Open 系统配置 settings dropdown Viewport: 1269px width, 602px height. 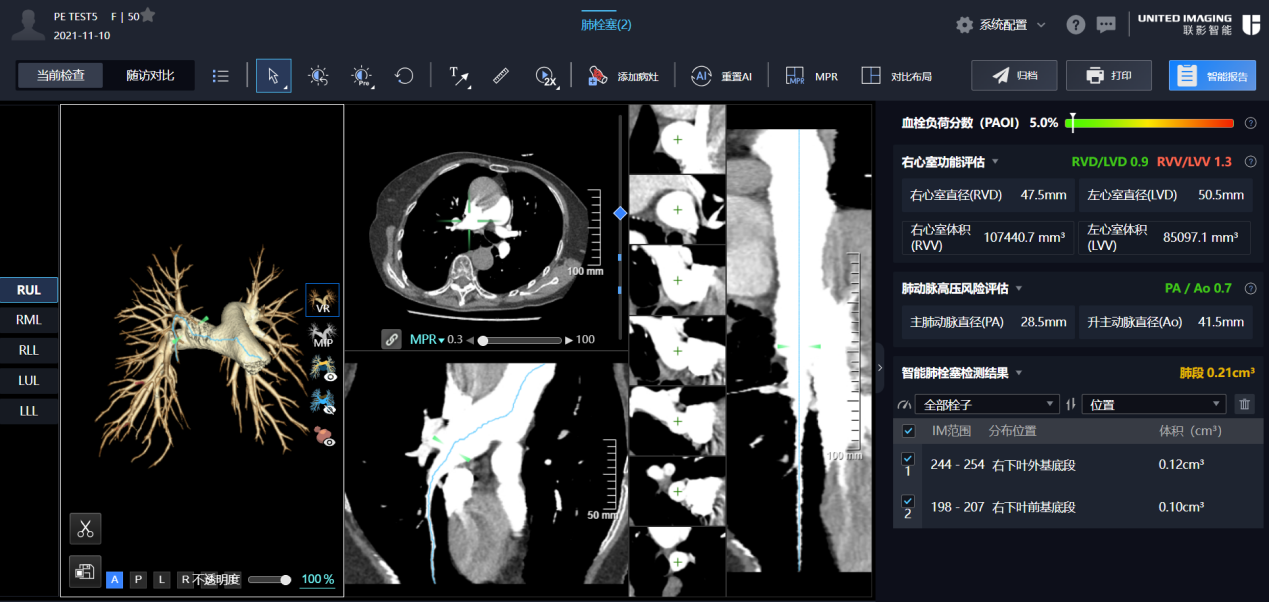click(x=1001, y=24)
